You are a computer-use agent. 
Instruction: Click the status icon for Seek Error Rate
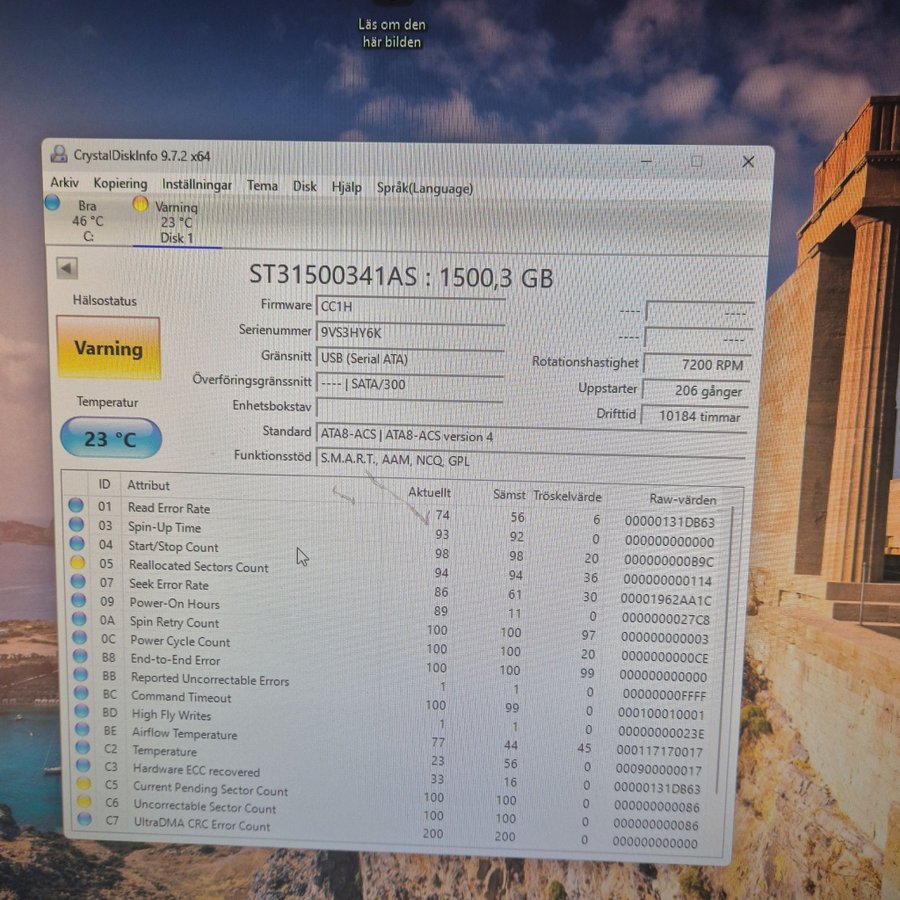(78, 581)
